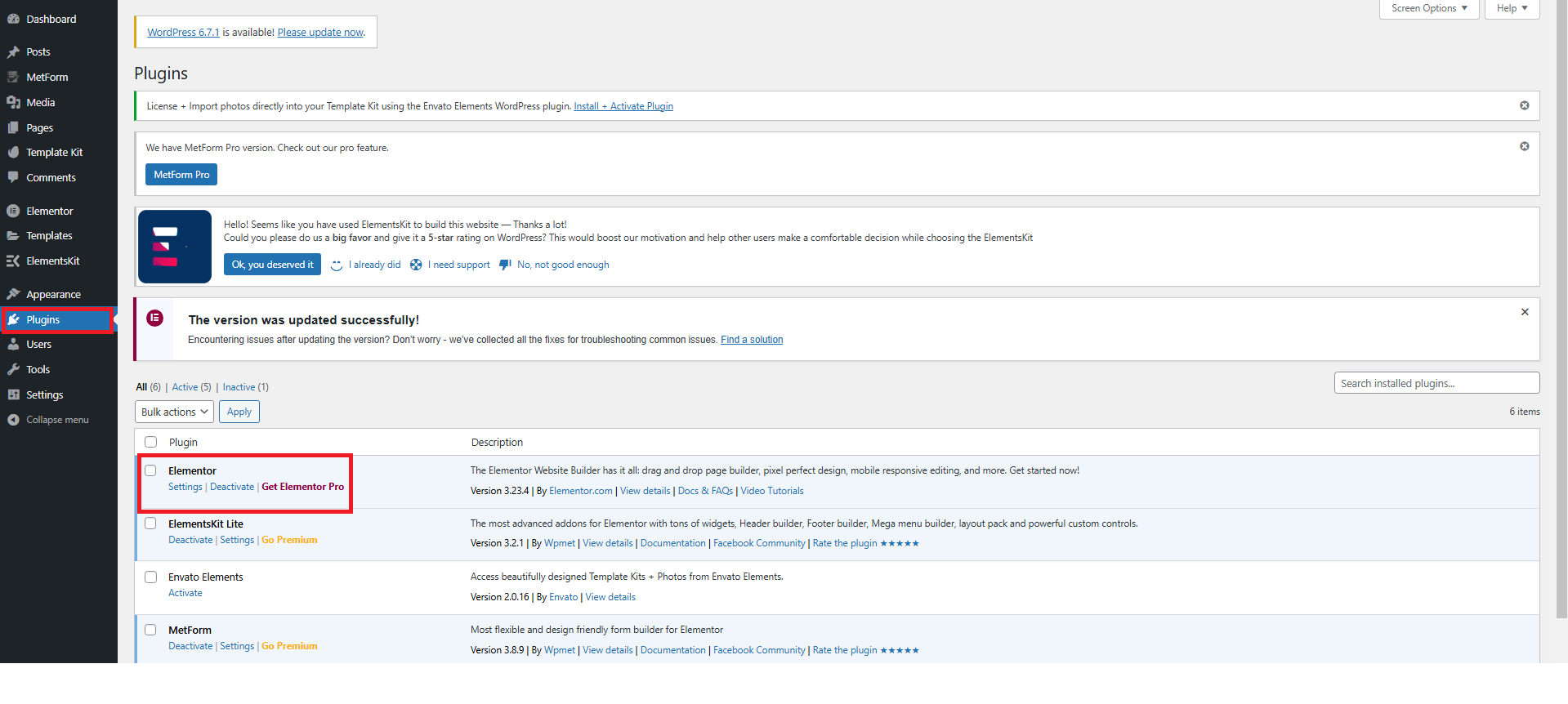Screen dimensions: 1568x704
Task: Click Install + Activate Plugin link
Action: click(623, 106)
